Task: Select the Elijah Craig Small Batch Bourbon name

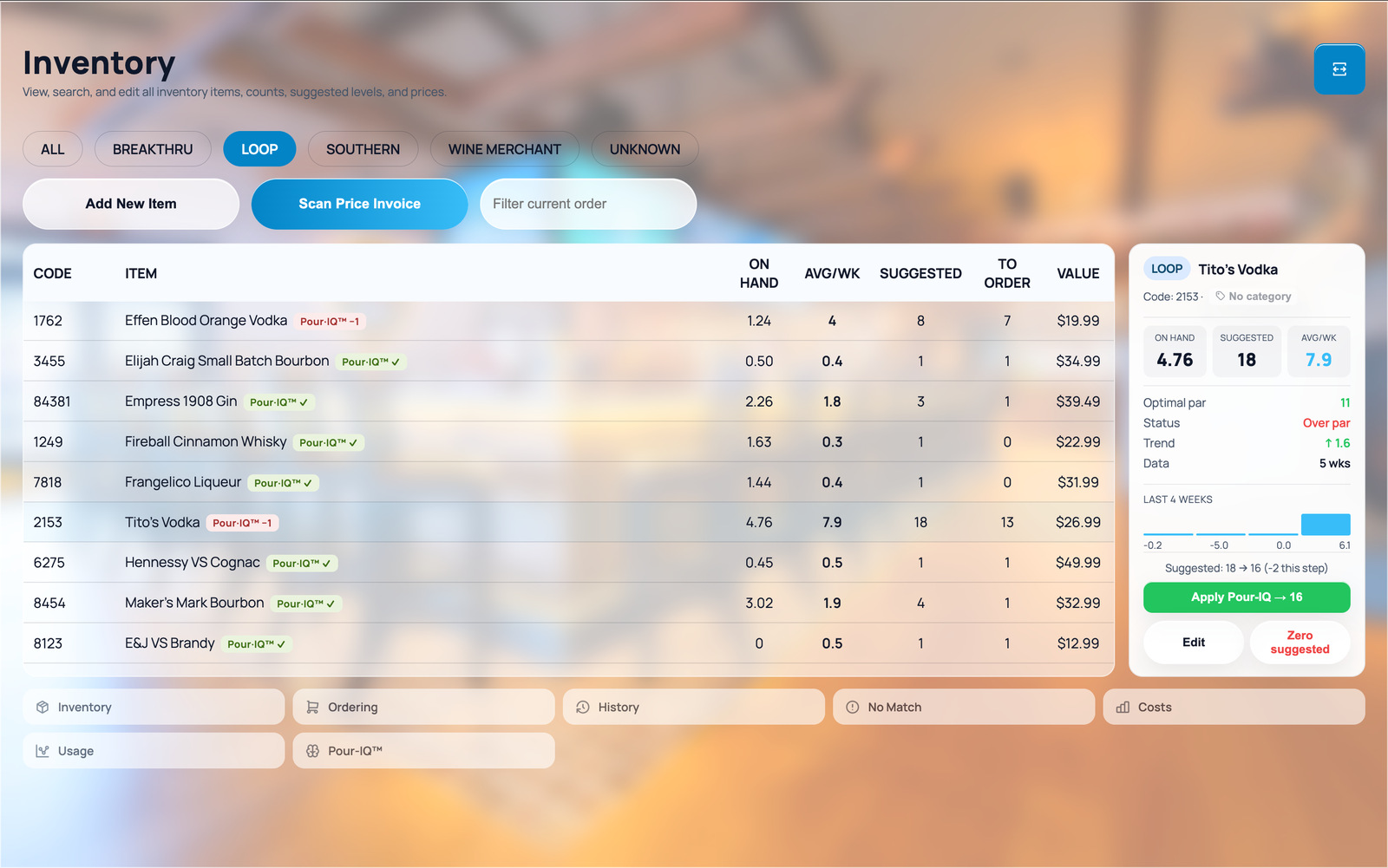Action: coord(227,361)
